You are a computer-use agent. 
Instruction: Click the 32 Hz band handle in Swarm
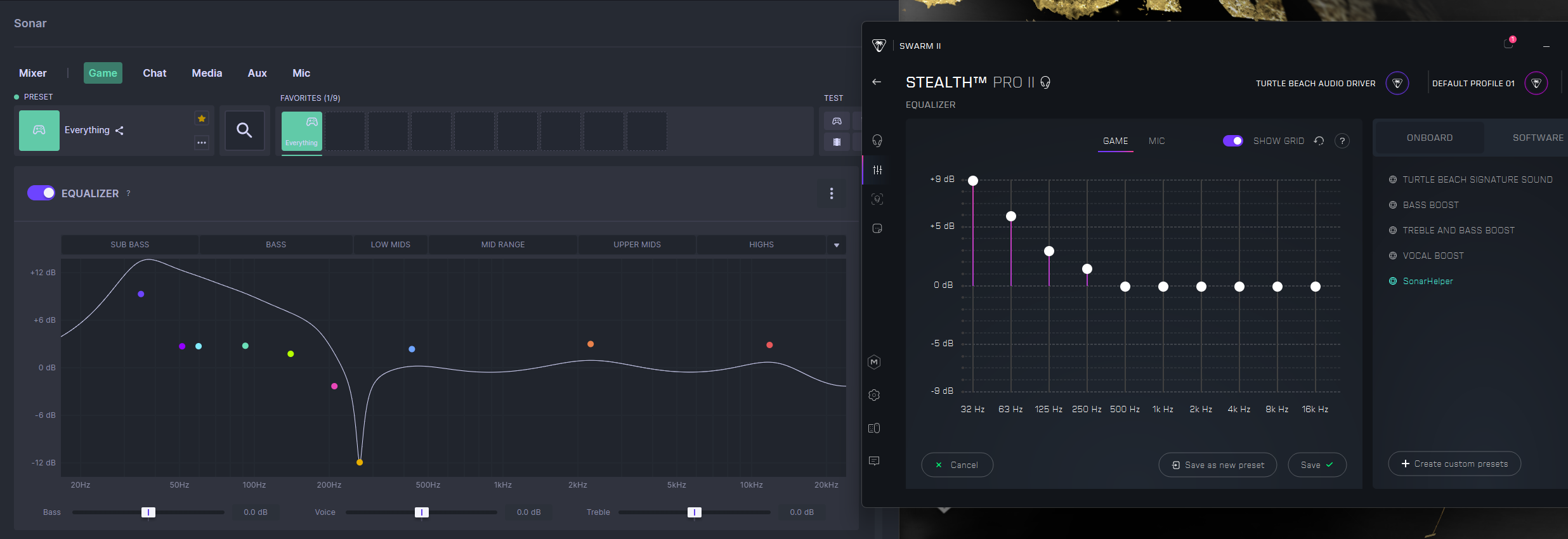[x=973, y=181]
